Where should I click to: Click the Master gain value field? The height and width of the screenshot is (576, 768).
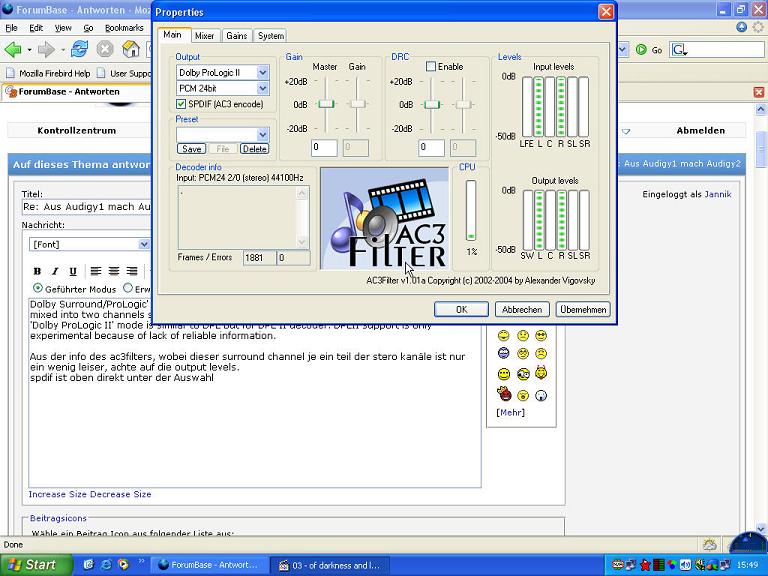tap(324, 147)
